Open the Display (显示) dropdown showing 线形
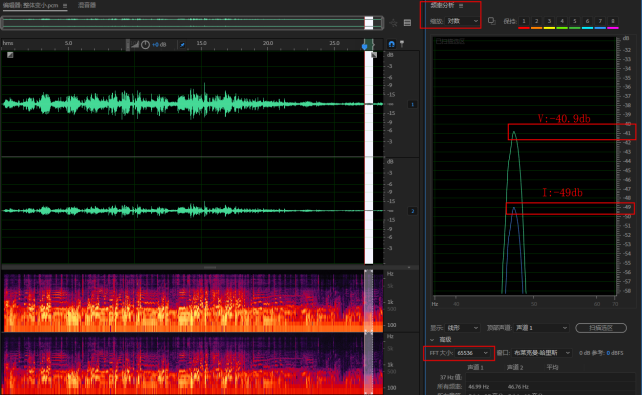Image resolution: width=642 pixels, height=395 pixels. coord(463,328)
